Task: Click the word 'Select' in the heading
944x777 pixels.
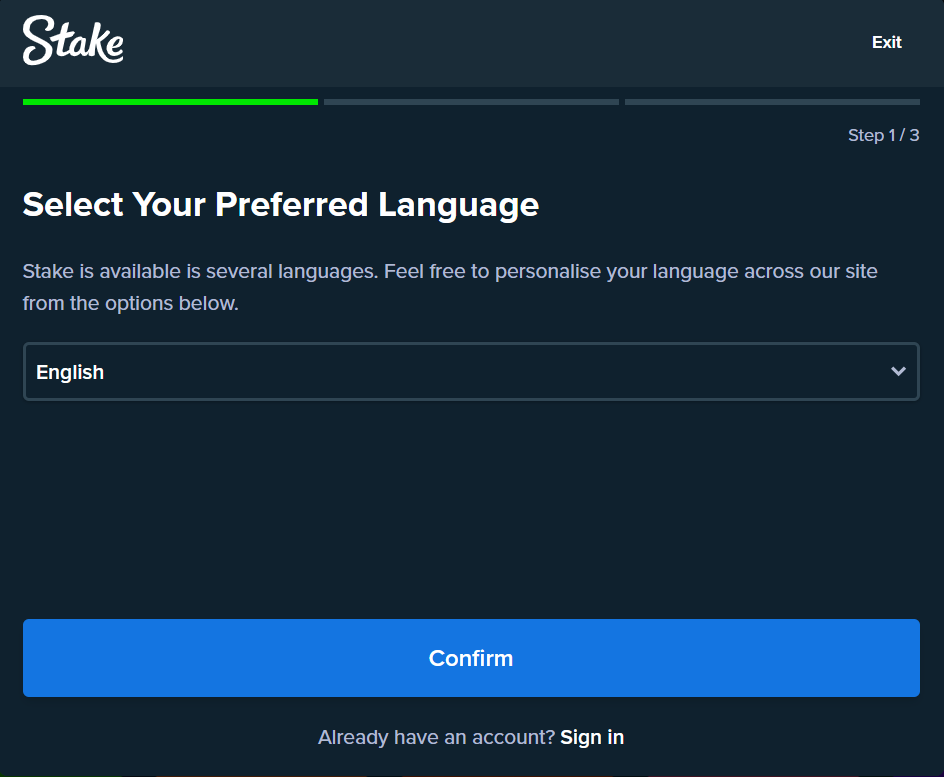Action: coord(73,204)
